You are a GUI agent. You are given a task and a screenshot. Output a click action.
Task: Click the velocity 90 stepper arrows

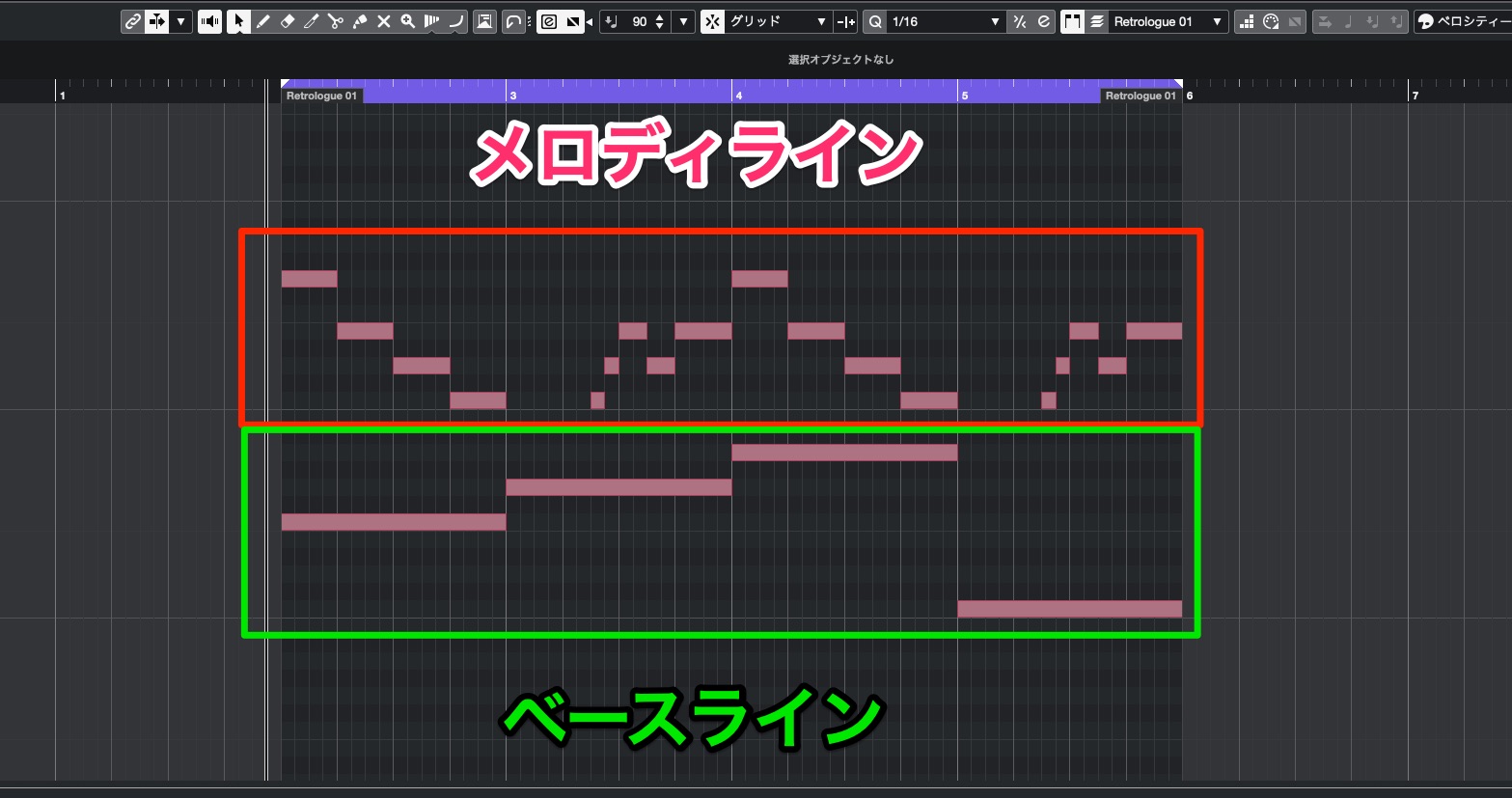click(x=660, y=21)
